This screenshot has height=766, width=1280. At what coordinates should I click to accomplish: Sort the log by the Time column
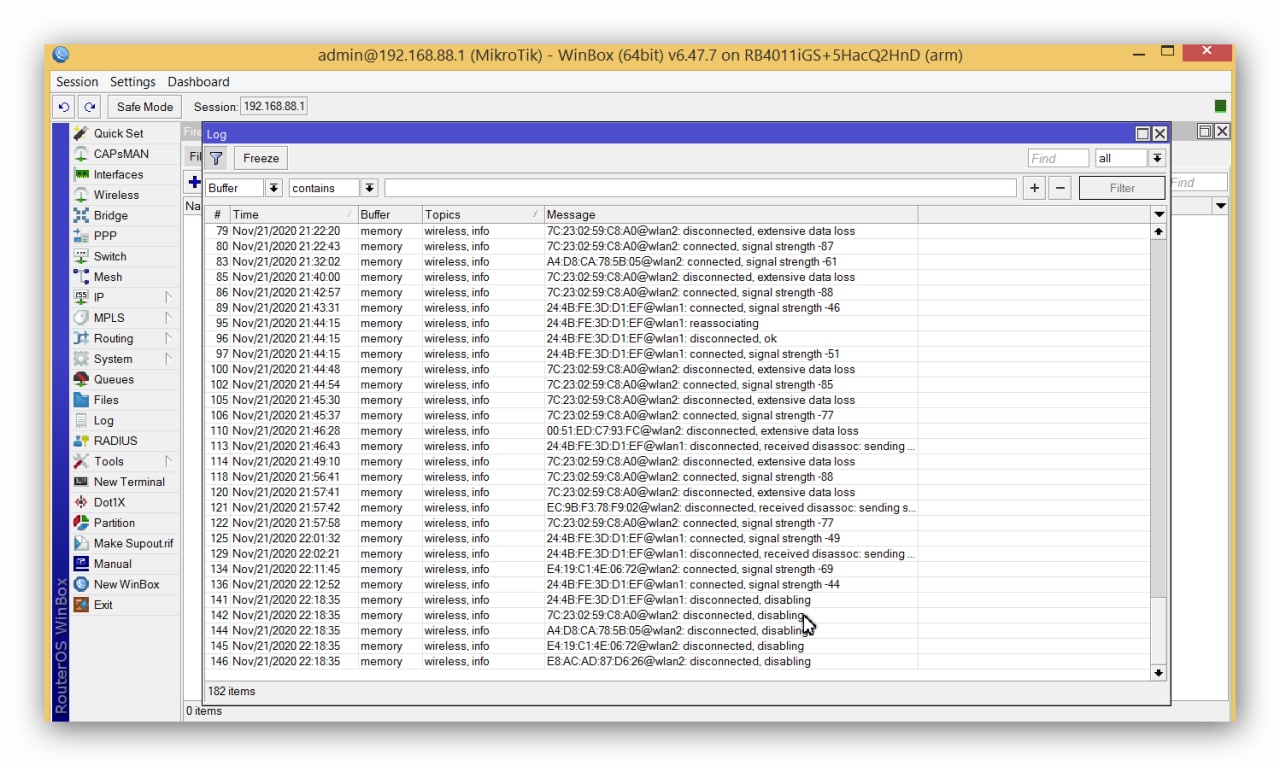click(293, 215)
